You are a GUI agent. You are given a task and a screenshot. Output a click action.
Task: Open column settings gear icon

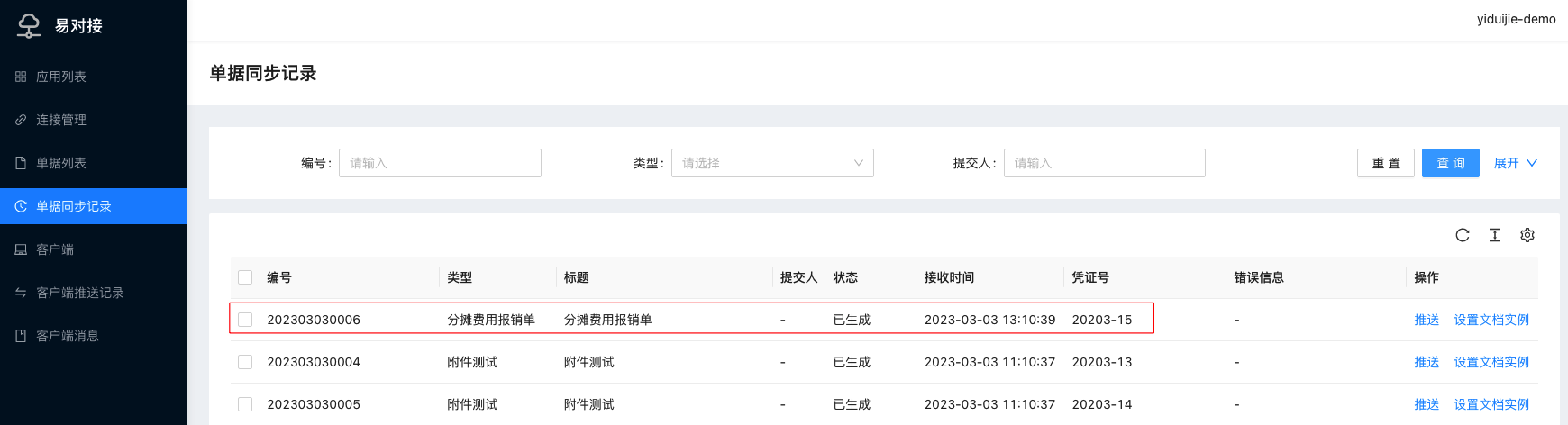point(1527,235)
